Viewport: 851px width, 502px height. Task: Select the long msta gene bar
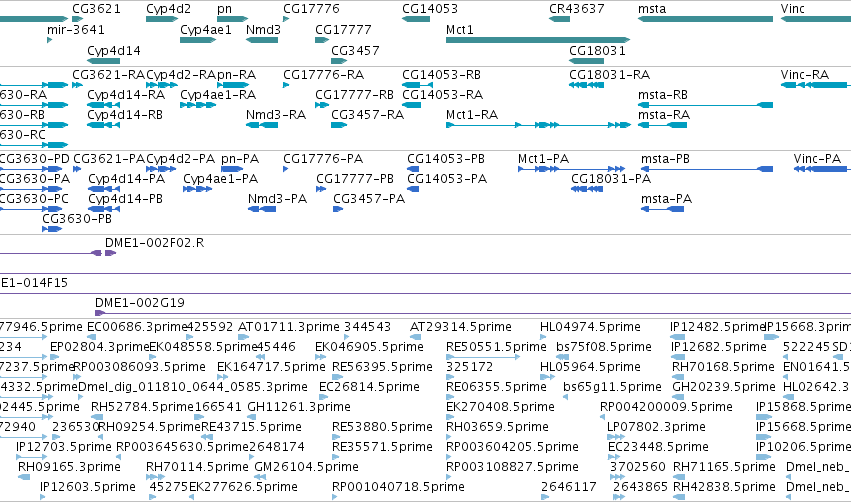click(x=705, y=19)
